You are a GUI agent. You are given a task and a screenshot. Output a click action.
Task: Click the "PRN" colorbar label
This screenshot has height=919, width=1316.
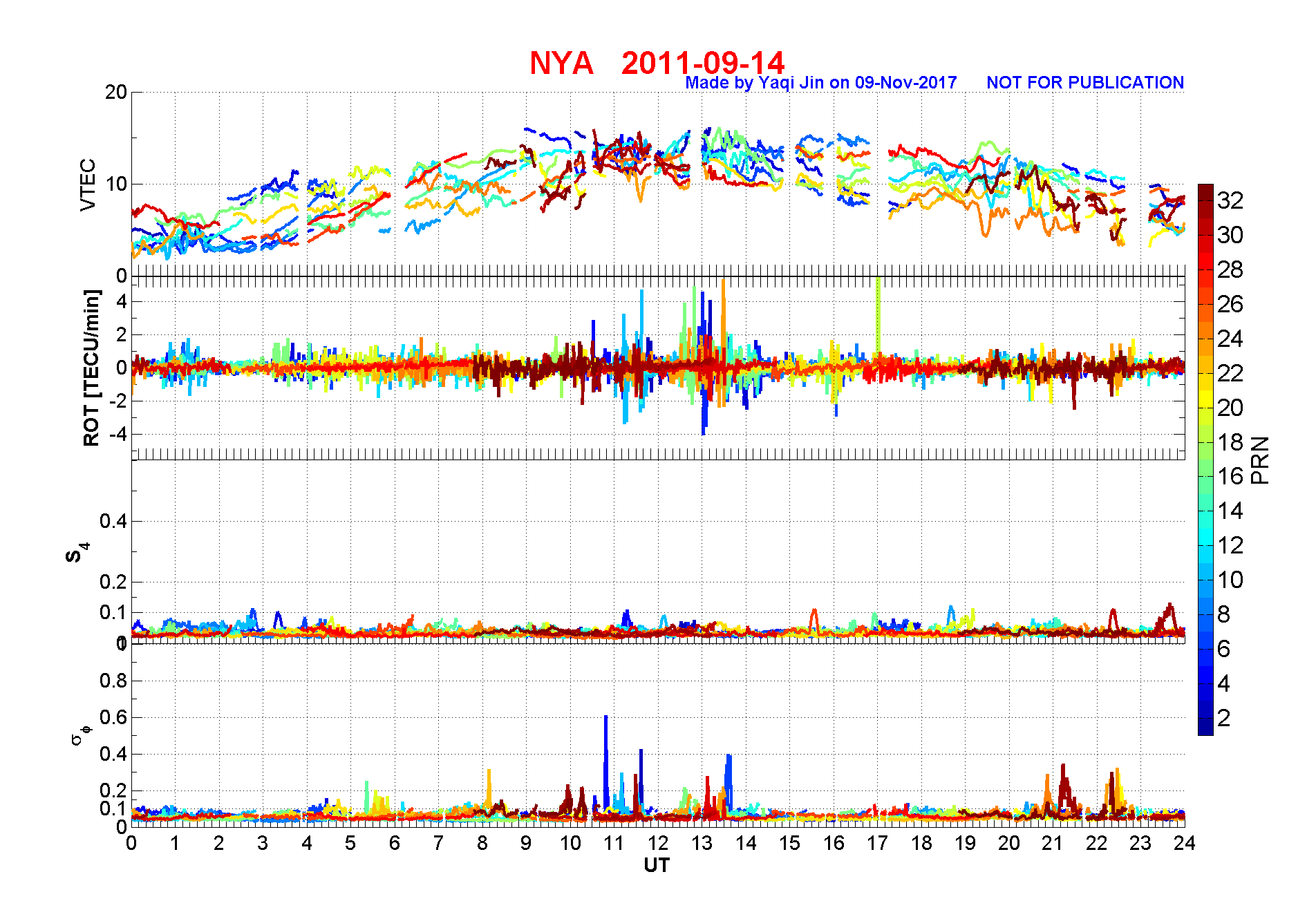coord(1261,459)
